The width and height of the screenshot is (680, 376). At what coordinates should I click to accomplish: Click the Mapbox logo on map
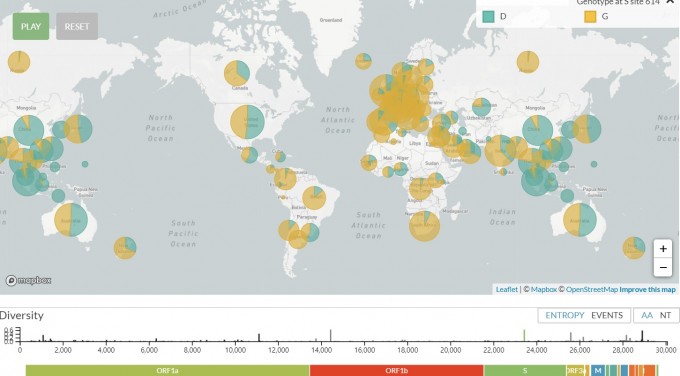[28, 281]
